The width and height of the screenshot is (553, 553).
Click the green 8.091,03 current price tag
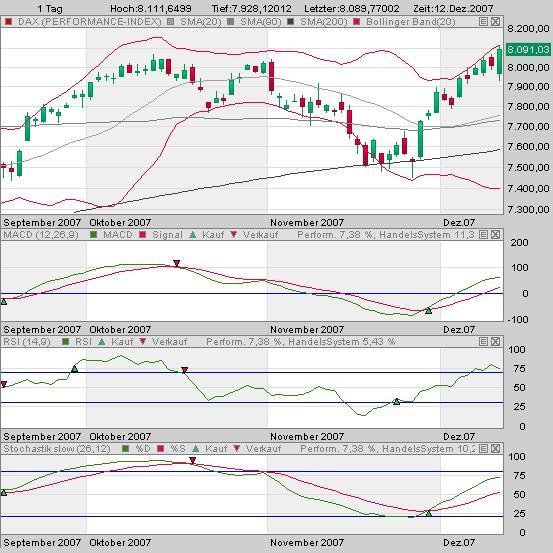coord(528,49)
